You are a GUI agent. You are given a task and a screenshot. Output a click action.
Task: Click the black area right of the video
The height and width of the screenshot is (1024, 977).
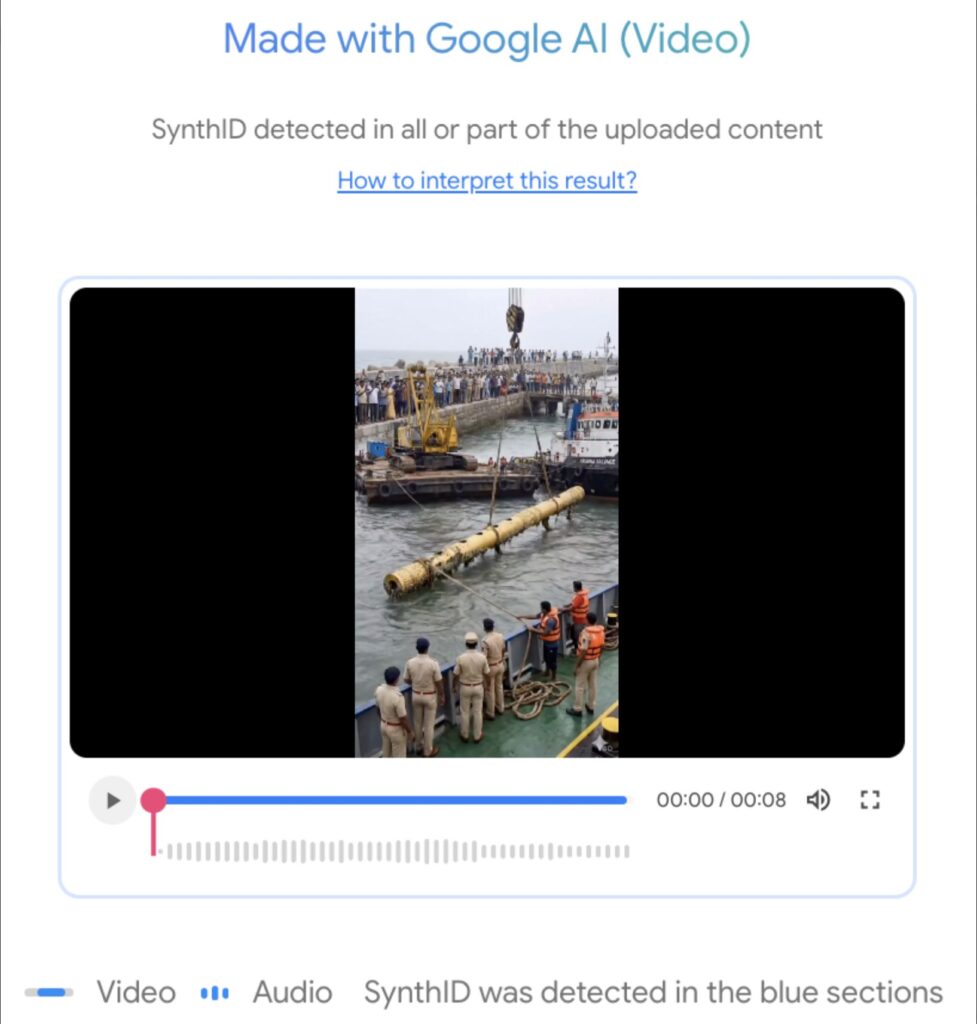point(761,522)
